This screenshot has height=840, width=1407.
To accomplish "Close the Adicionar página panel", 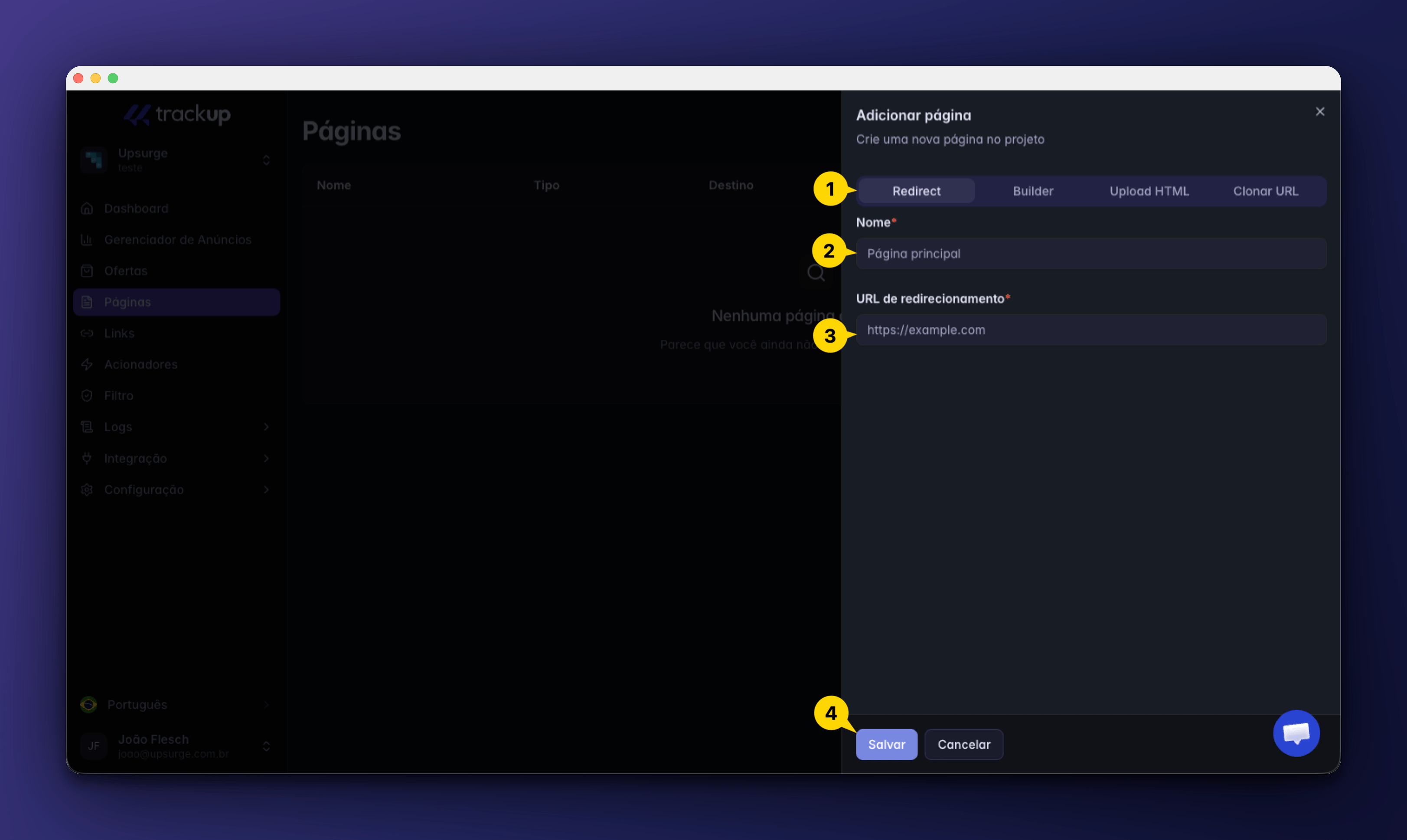I will (1320, 111).
